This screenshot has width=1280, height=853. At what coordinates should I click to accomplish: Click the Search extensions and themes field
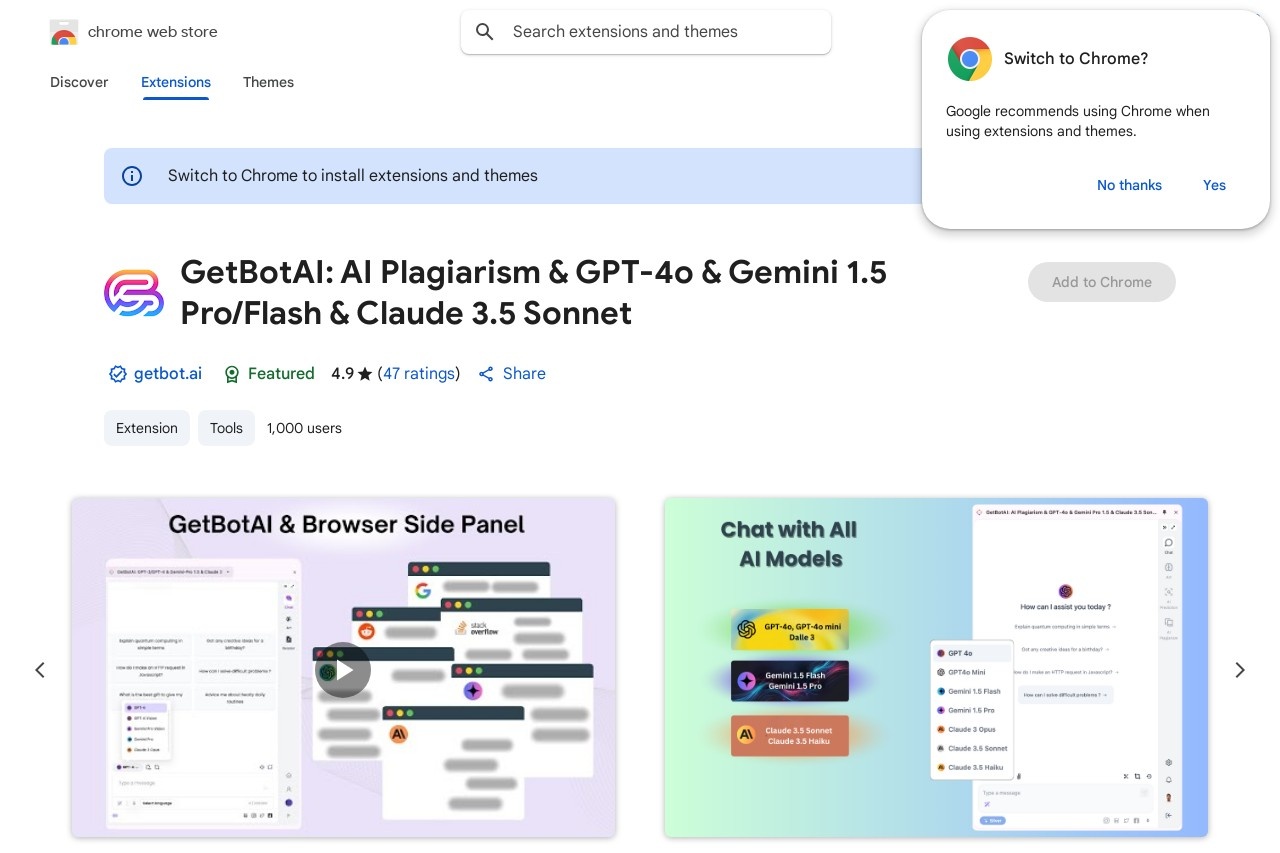coord(646,32)
